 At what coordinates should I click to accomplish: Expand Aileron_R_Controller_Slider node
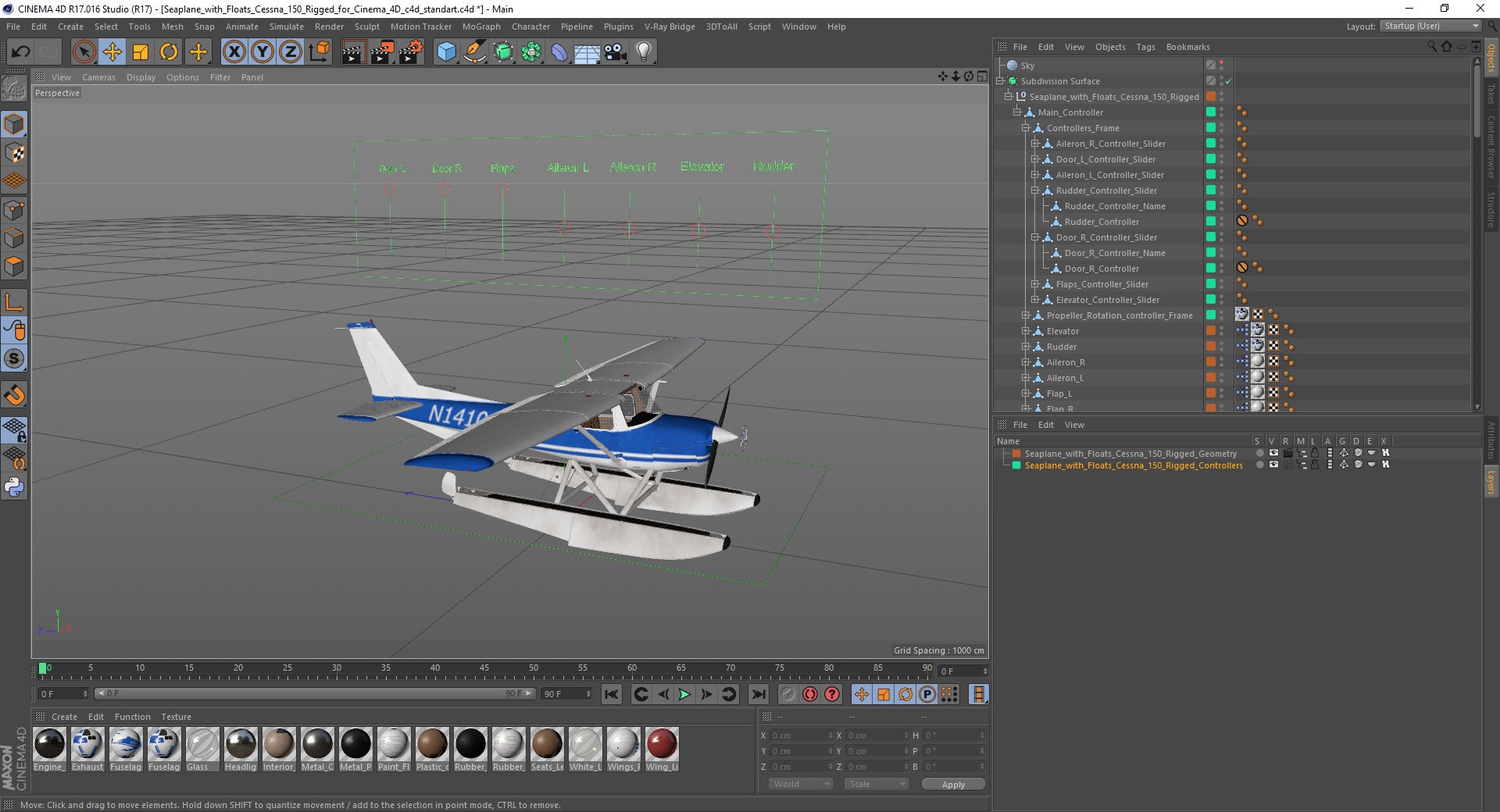click(x=1034, y=144)
